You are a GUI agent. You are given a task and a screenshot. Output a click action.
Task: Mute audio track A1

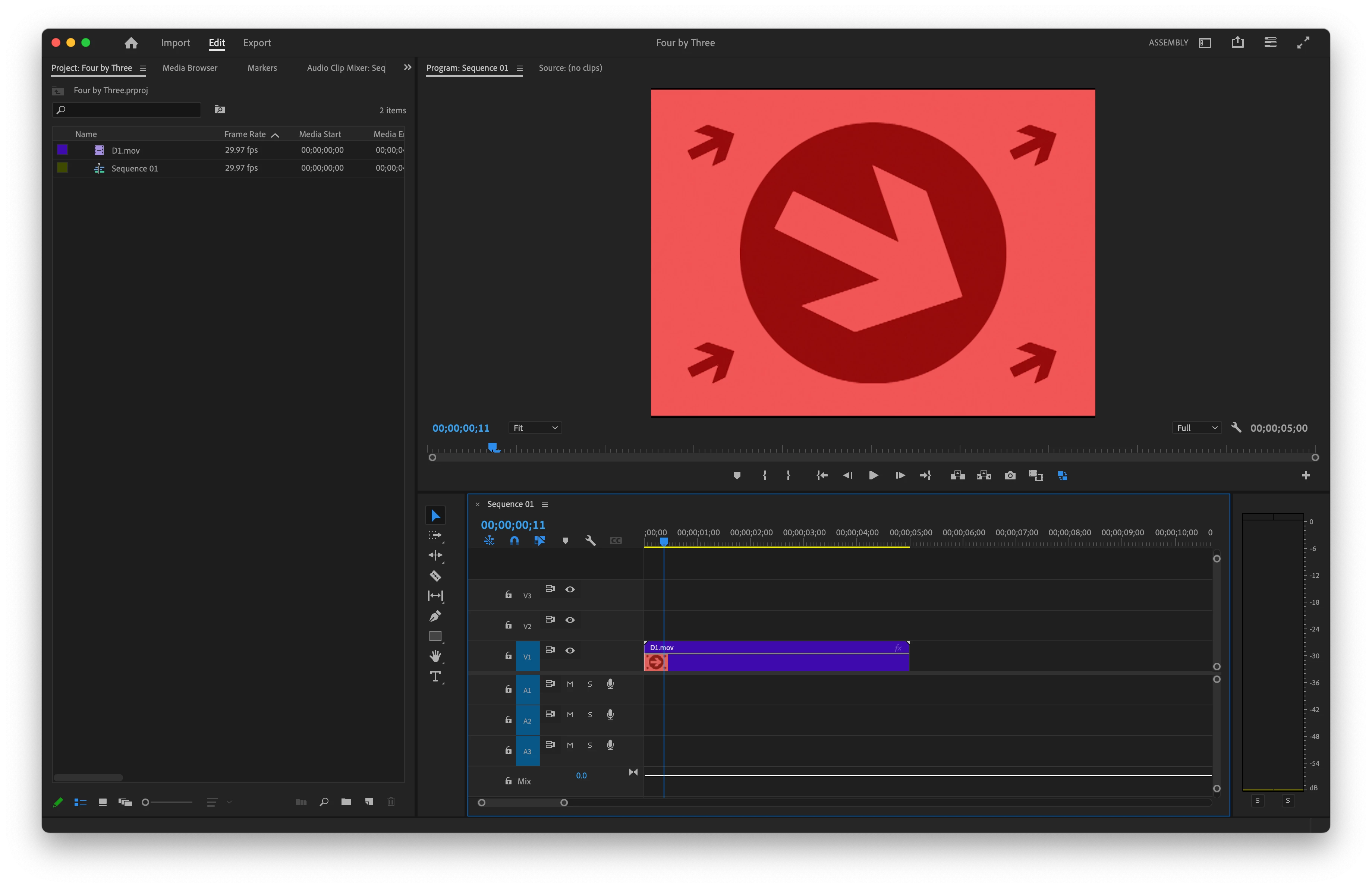point(570,684)
